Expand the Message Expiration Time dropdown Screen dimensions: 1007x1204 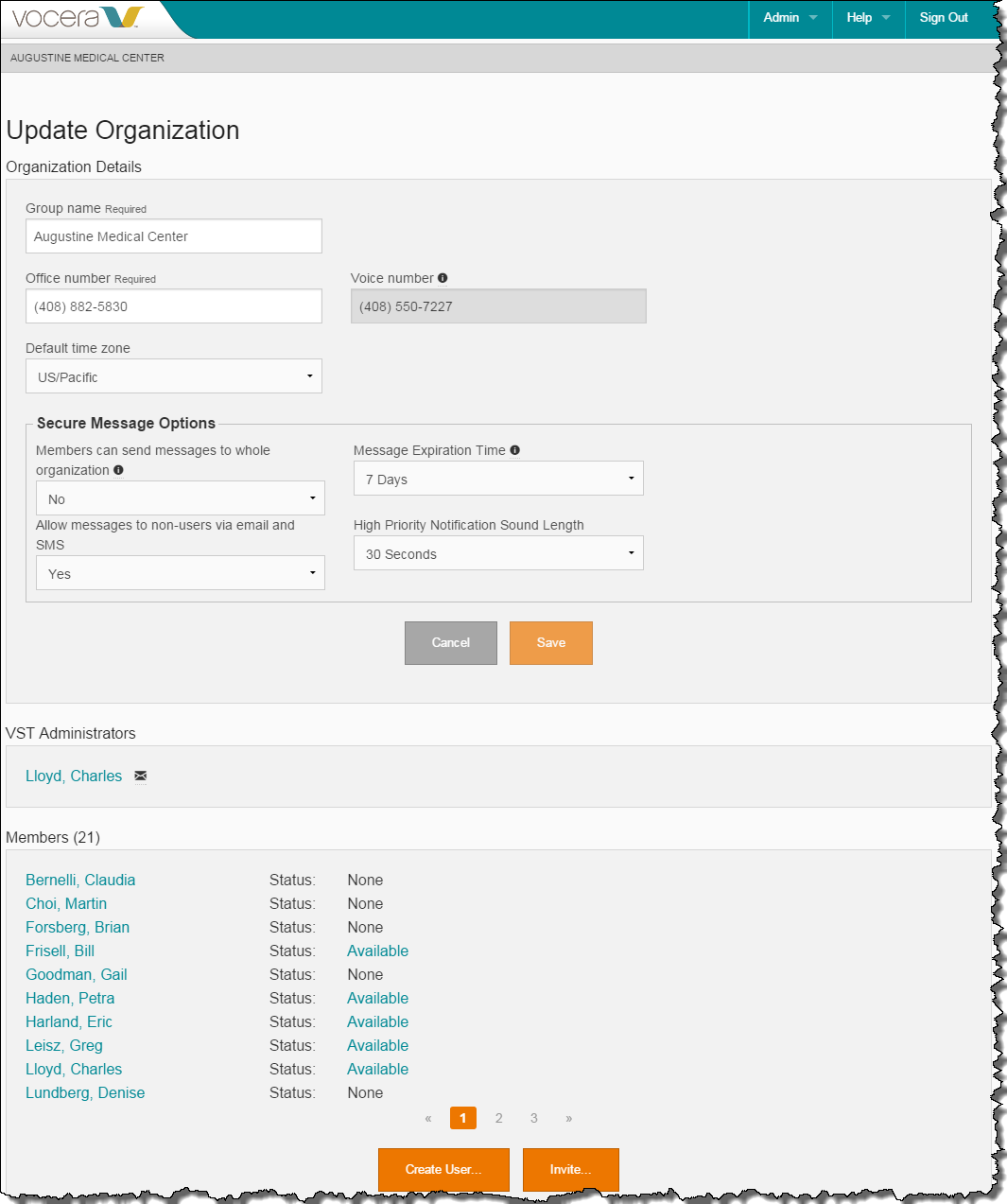498,479
